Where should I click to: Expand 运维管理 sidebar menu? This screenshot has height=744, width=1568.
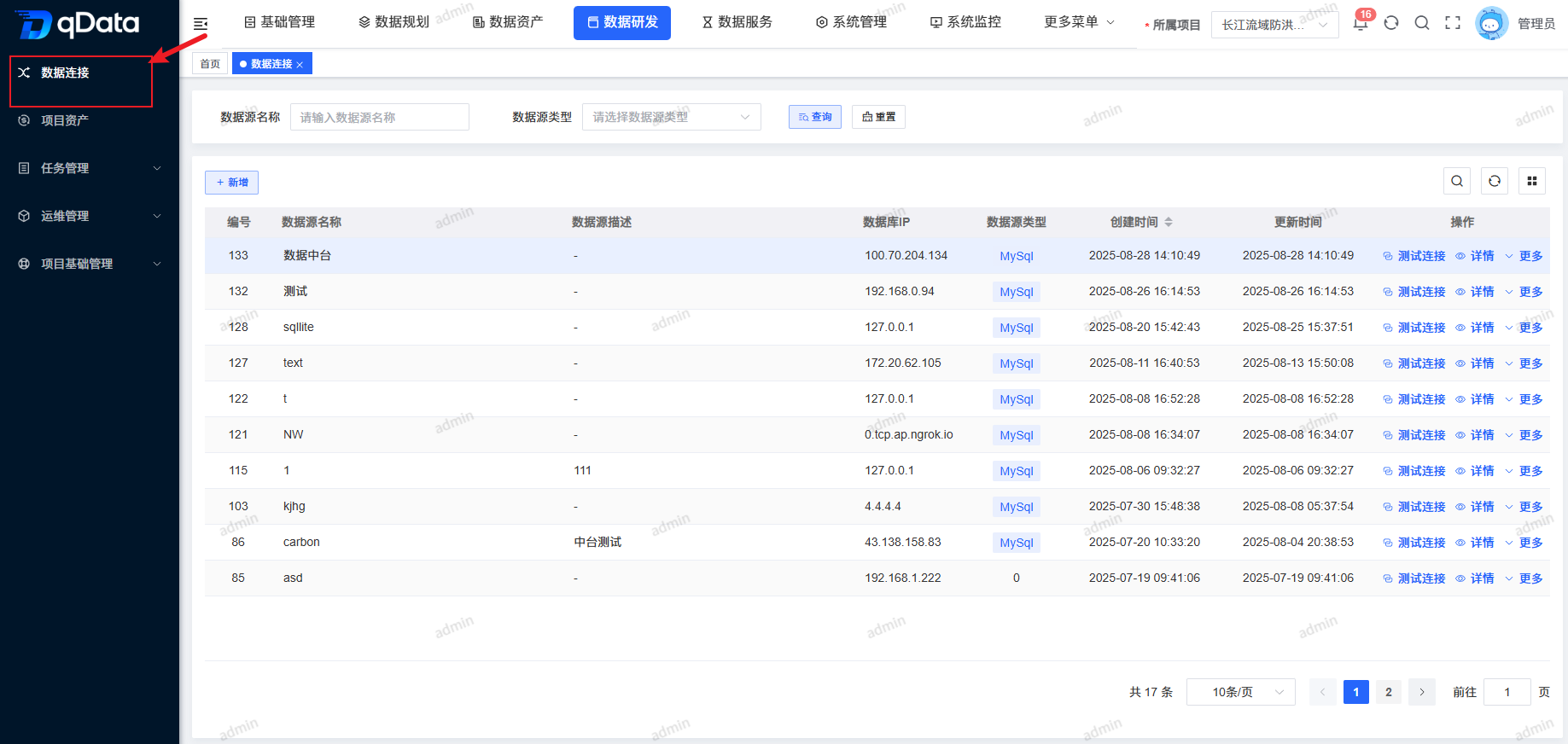[90, 216]
